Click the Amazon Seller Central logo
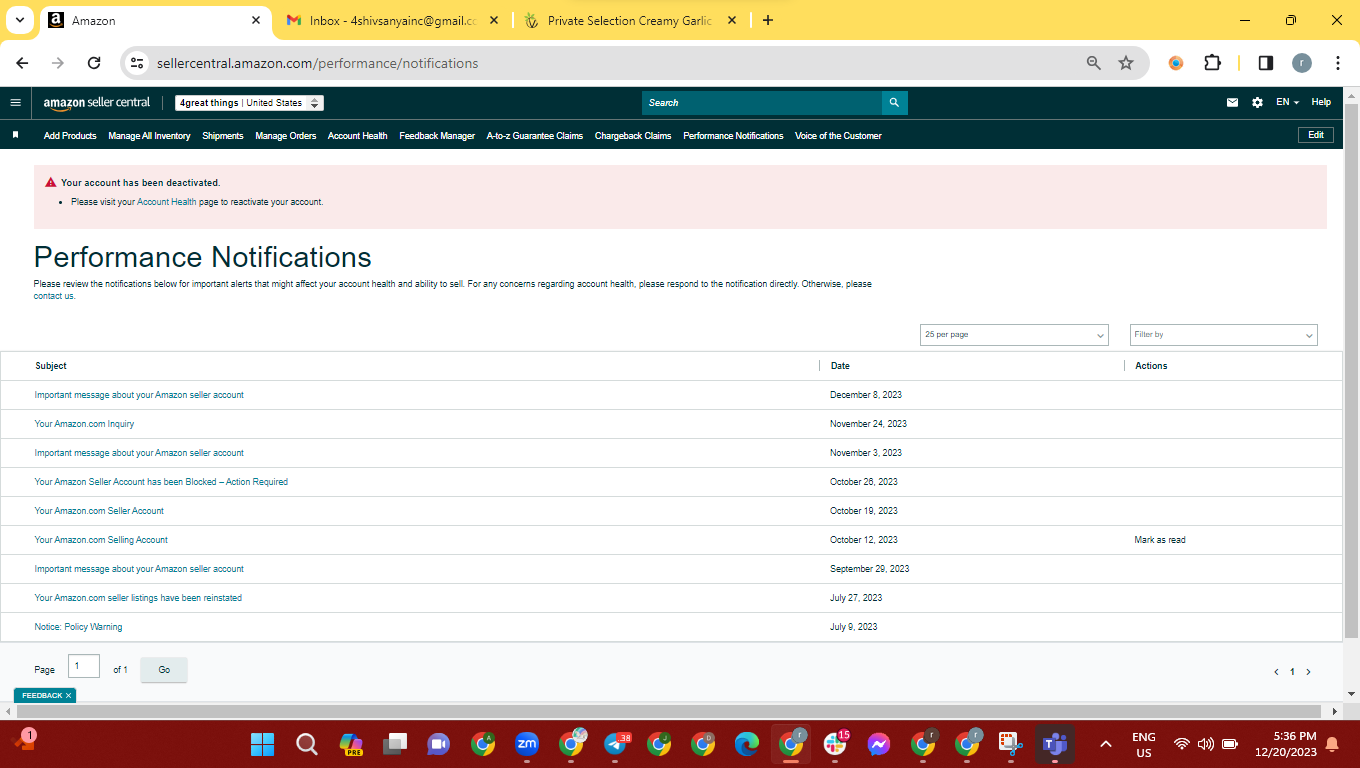This screenshot has width=1360, height=768. pyautogui.click(x=96, y=103)
